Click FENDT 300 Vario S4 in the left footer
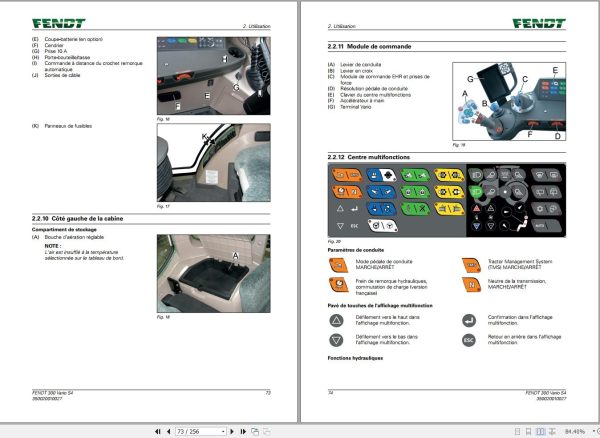The image size is (600, 438). coord(53,393)
